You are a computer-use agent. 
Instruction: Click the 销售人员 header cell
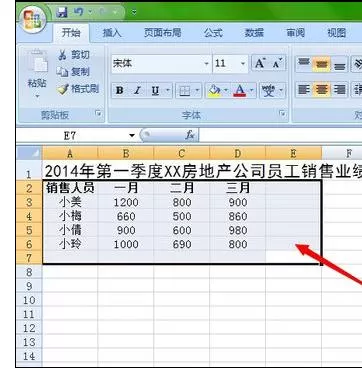70,188
